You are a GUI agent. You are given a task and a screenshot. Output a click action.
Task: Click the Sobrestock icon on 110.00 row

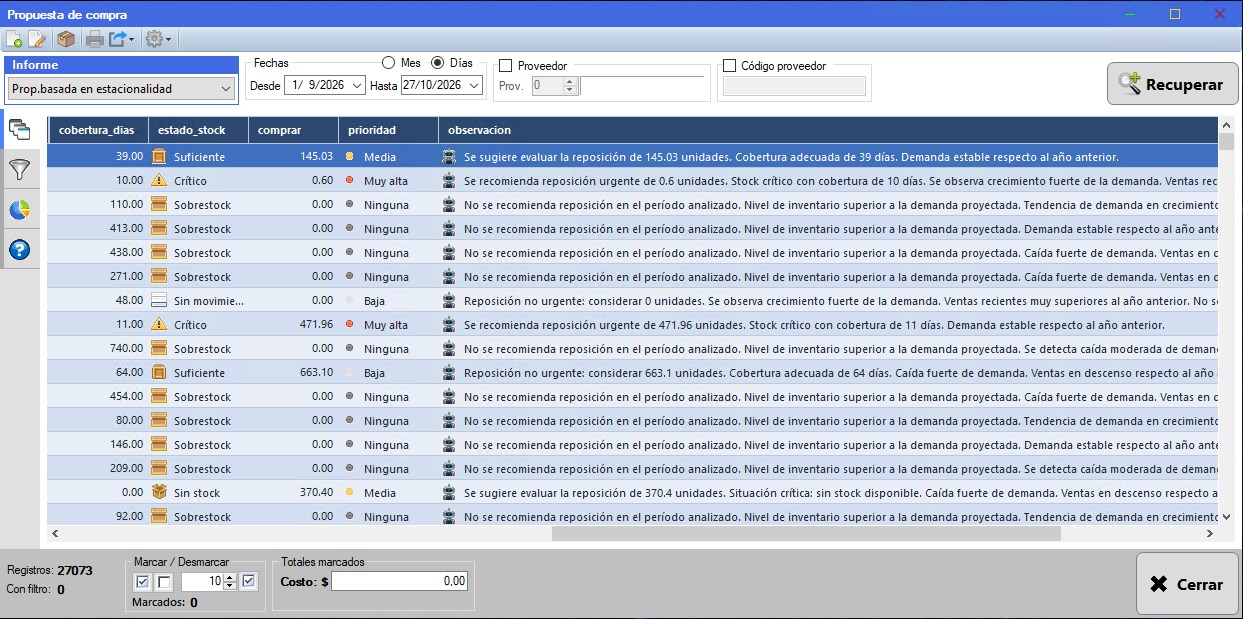click(x=159, y=204)
